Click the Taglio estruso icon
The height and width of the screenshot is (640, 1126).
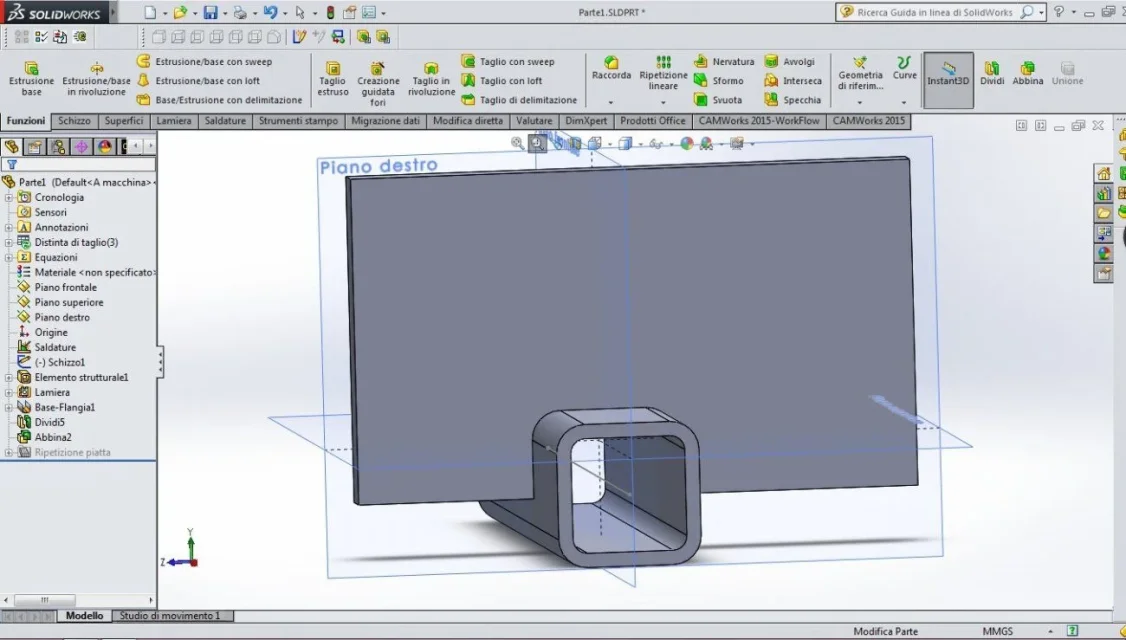tap(332, 68)
